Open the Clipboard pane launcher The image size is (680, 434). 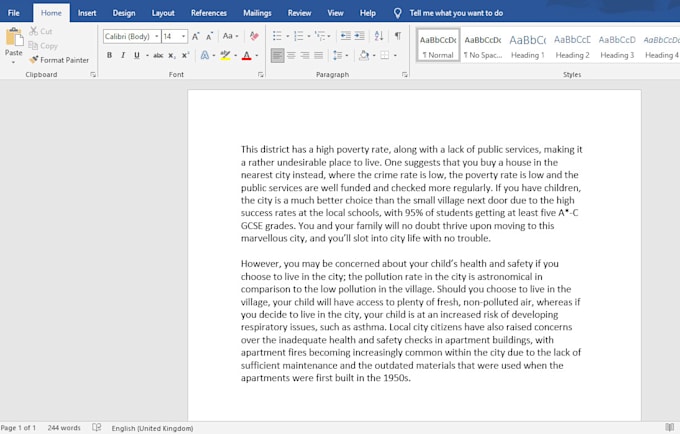tap(93, 75)
